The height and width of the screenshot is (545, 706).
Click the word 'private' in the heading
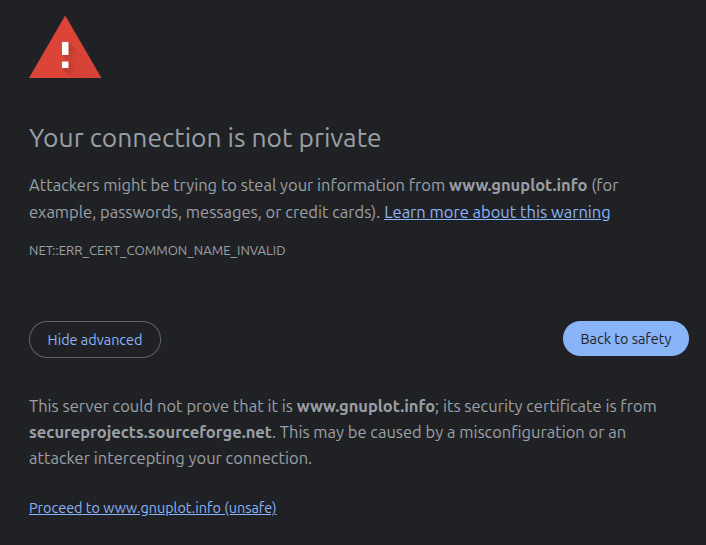coord(339,138)
